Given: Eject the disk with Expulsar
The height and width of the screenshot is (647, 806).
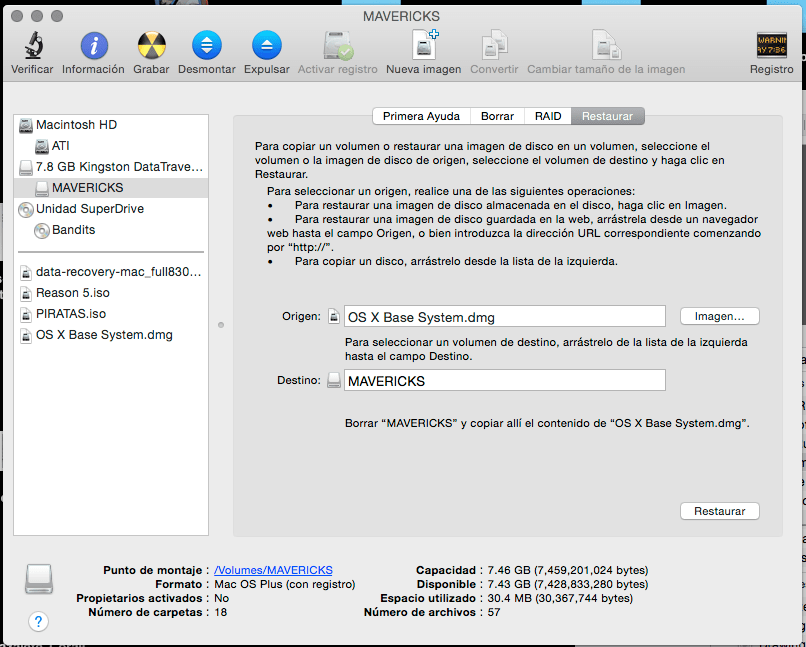Looking at the screenshot, I should click(x=266, y=45).
